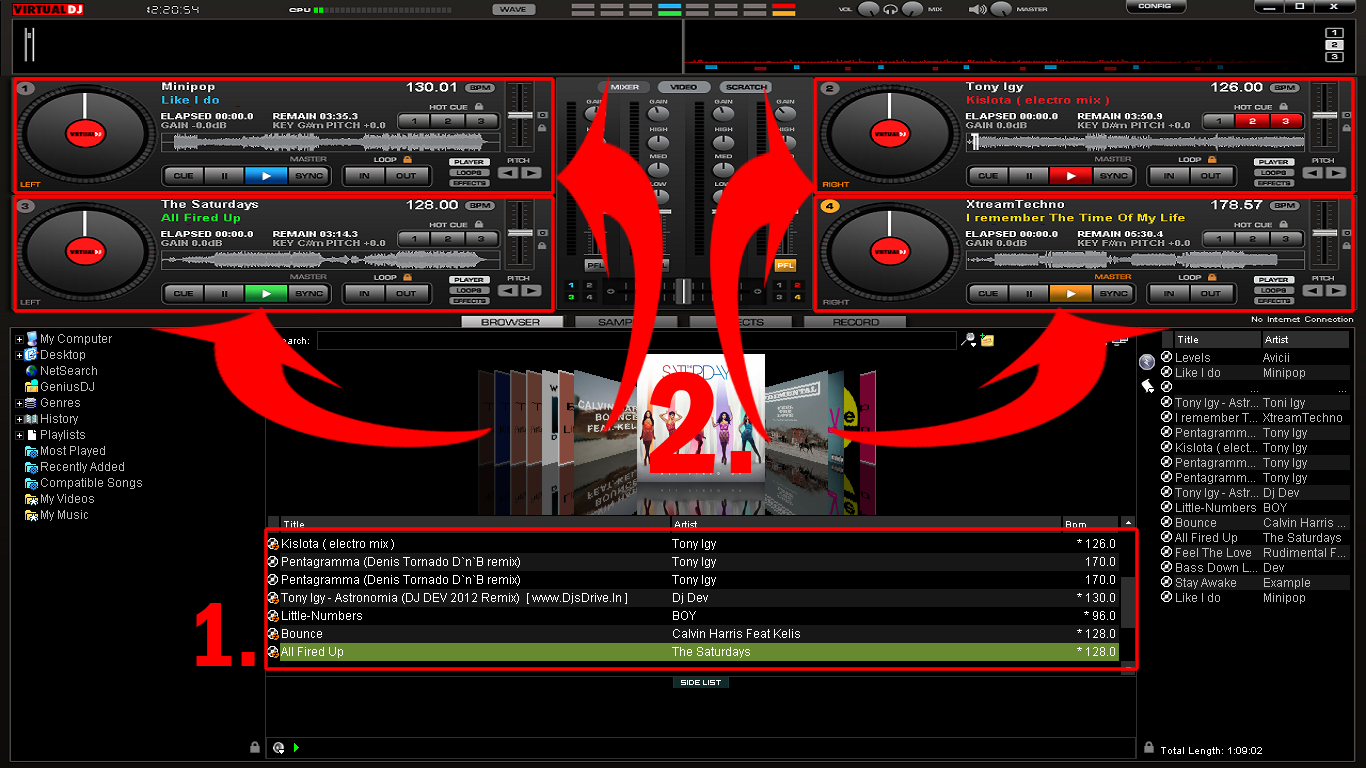Play deck 2 with the red play button
Viewport: 1366px width, 768px height.
1071,176
